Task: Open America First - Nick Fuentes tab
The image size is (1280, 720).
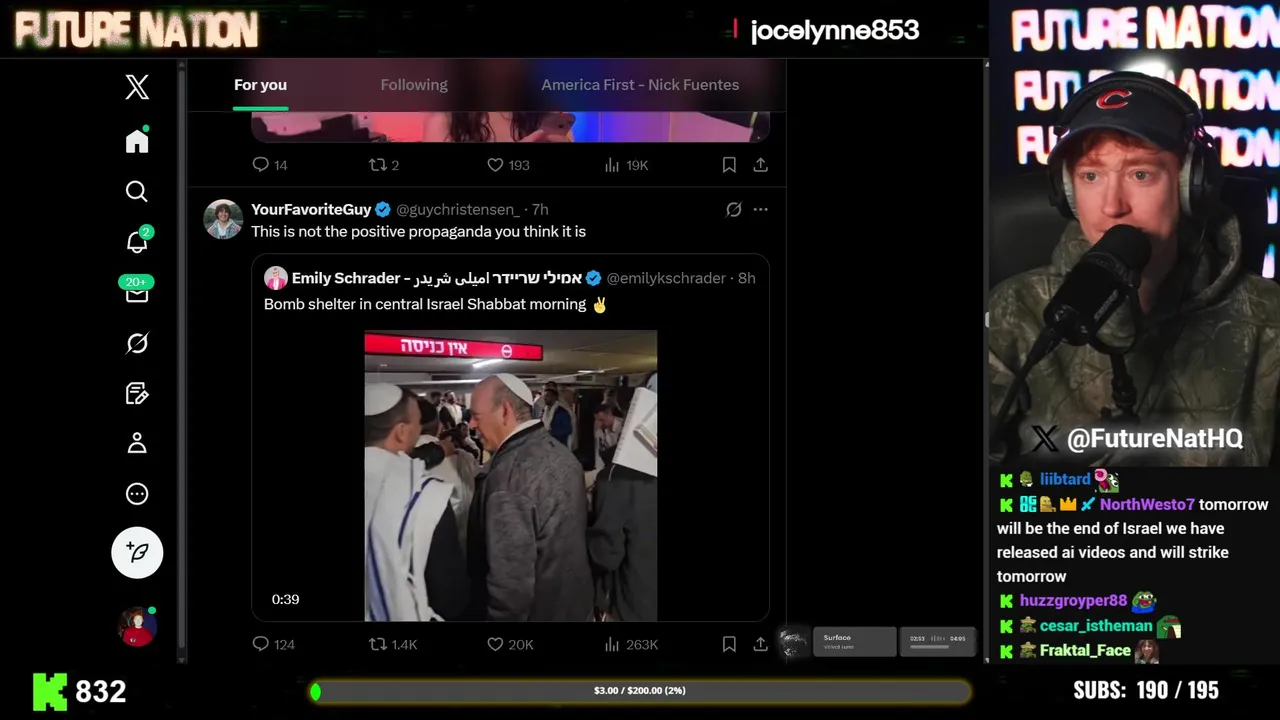Action: pyautogui.click(x=640, y=85)
